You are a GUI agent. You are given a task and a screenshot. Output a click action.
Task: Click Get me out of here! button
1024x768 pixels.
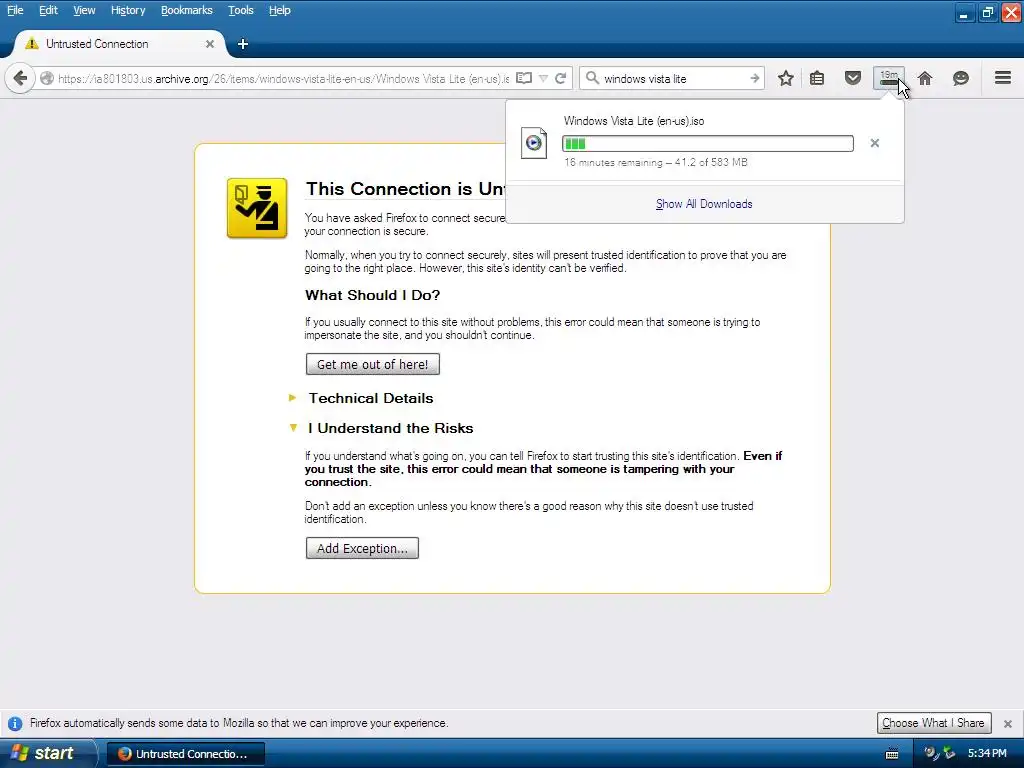click(x=372, y=364)
